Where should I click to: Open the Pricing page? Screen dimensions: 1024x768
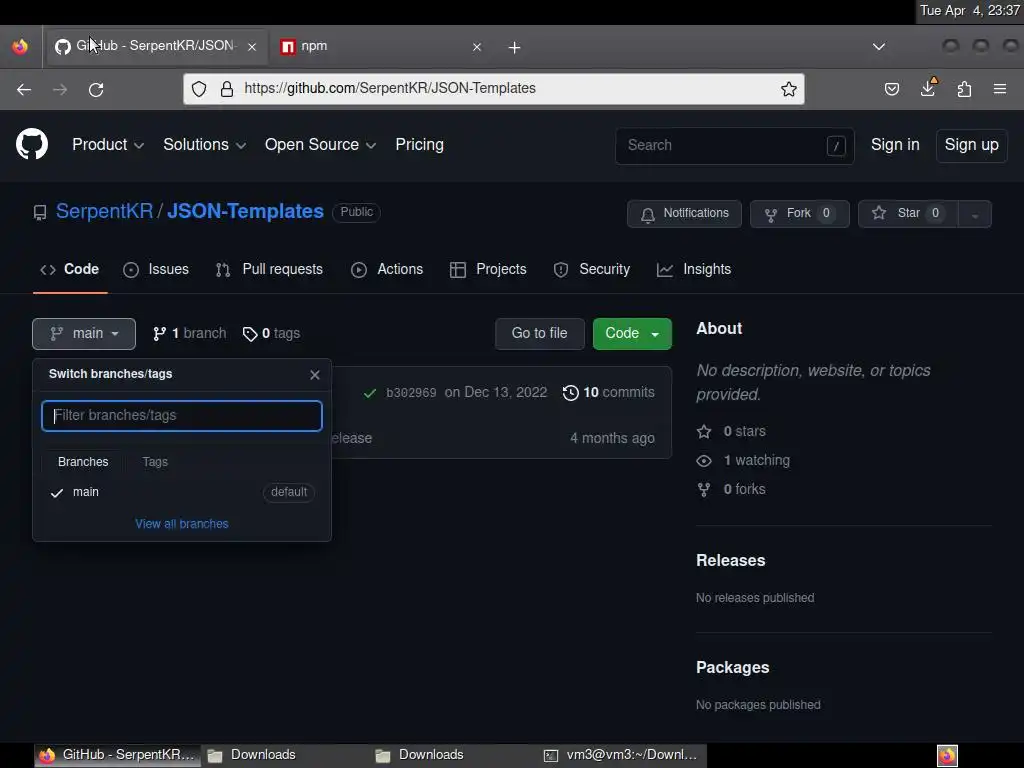coord(419,145)
